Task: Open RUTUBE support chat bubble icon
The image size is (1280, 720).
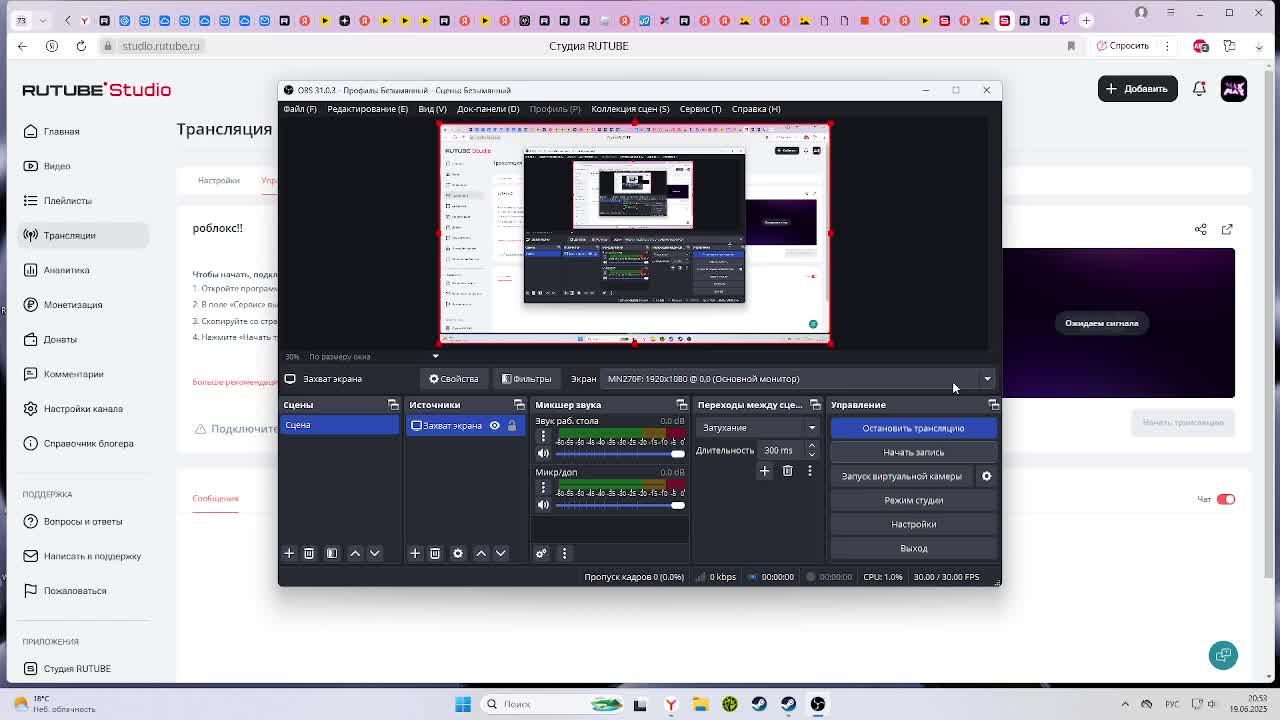Action: (1223, 655)
